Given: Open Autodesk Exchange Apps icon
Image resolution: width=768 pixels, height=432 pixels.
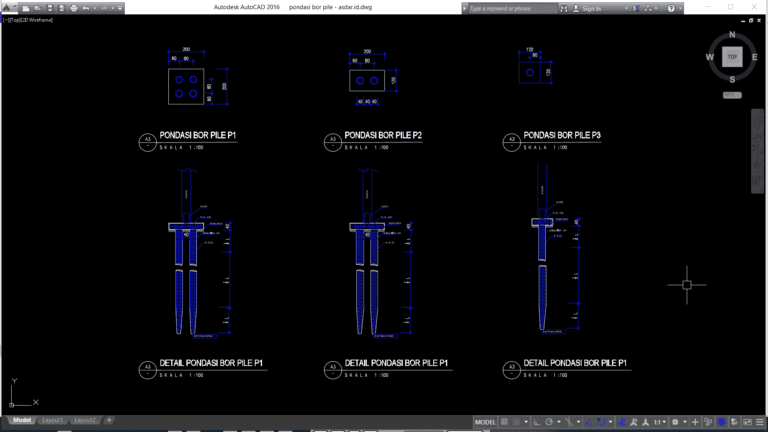Looking at the screenshot, I should 636,8.
